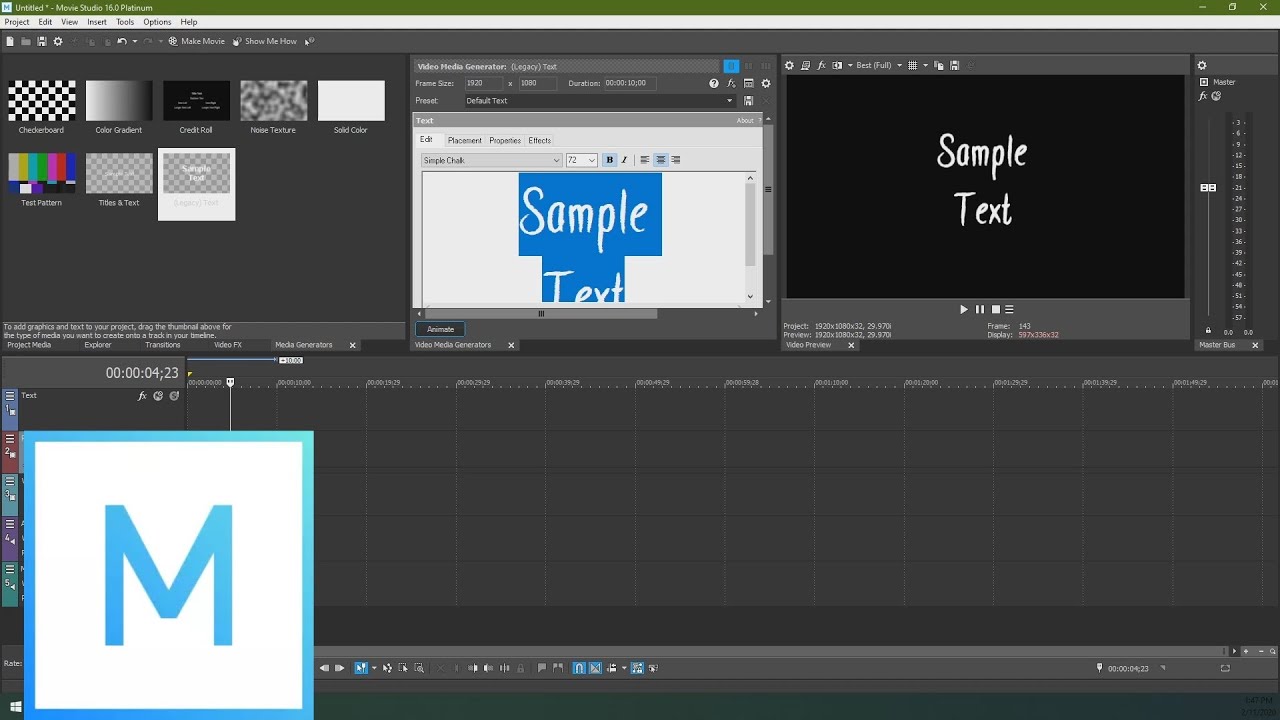Pause the video preview
The image size is (1280, 720).
(x=980, y=310)
